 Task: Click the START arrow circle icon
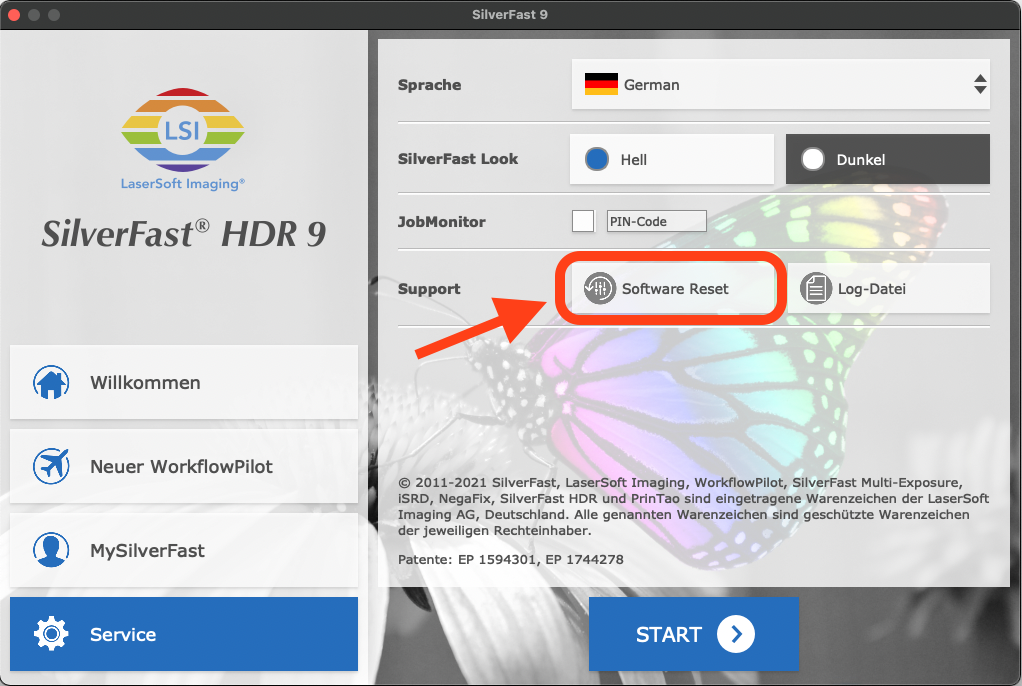(736, 634)
